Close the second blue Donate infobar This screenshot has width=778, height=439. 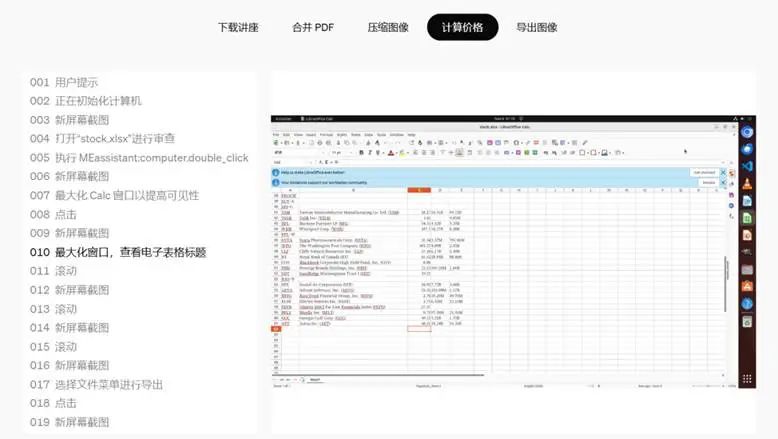click(723, 183)
